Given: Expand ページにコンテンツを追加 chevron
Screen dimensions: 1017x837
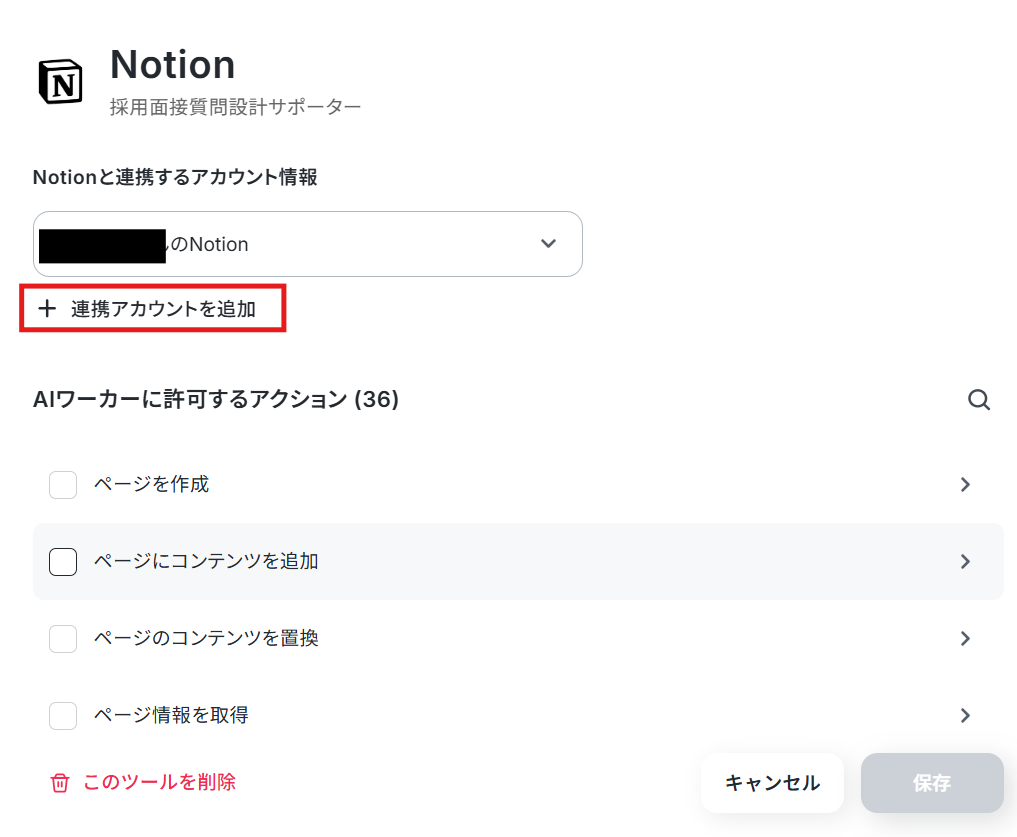Looking at the screenshot, I should pyautogui.click(x=965, y=562).
